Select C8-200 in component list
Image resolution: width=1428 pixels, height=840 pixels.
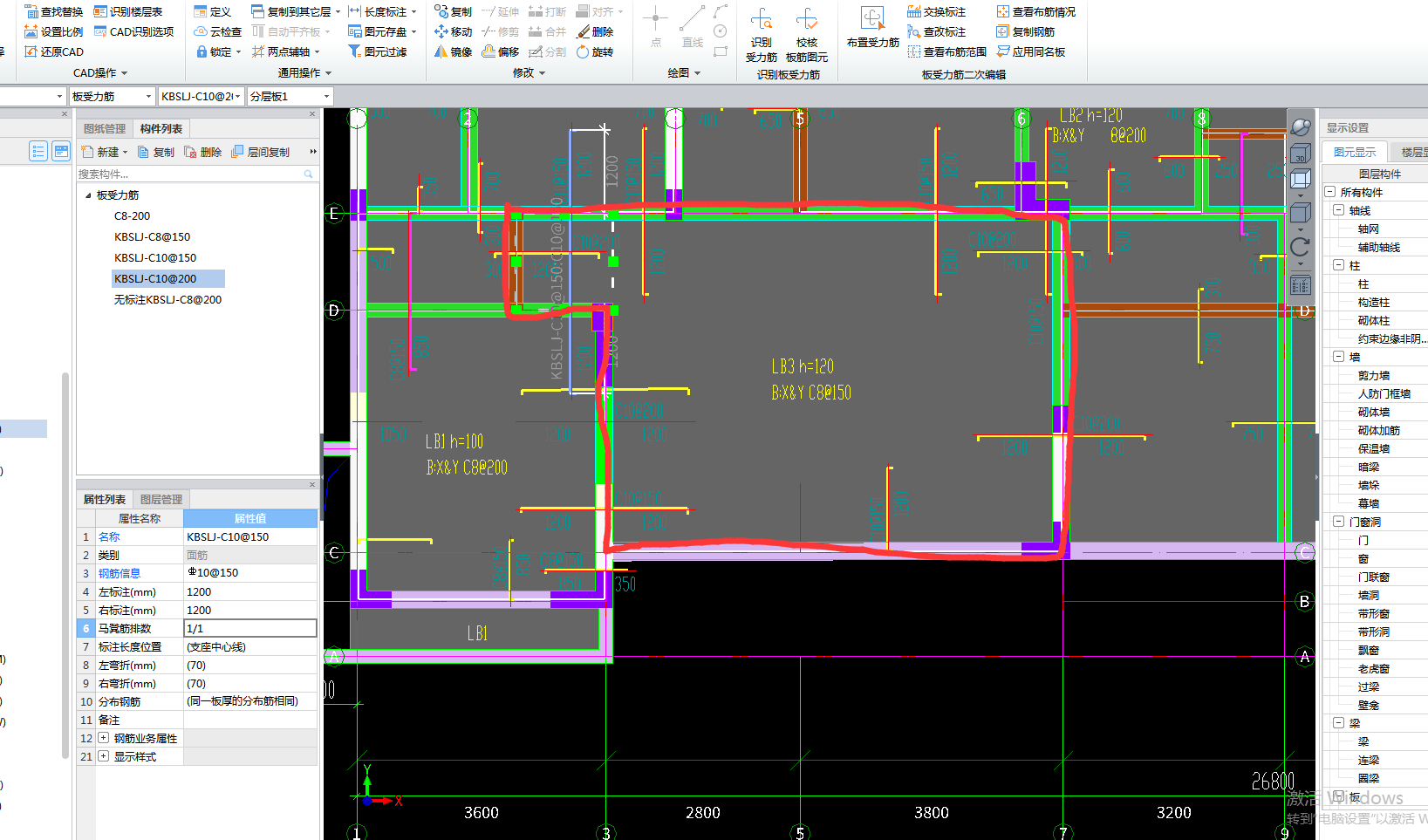click(132, 216)
